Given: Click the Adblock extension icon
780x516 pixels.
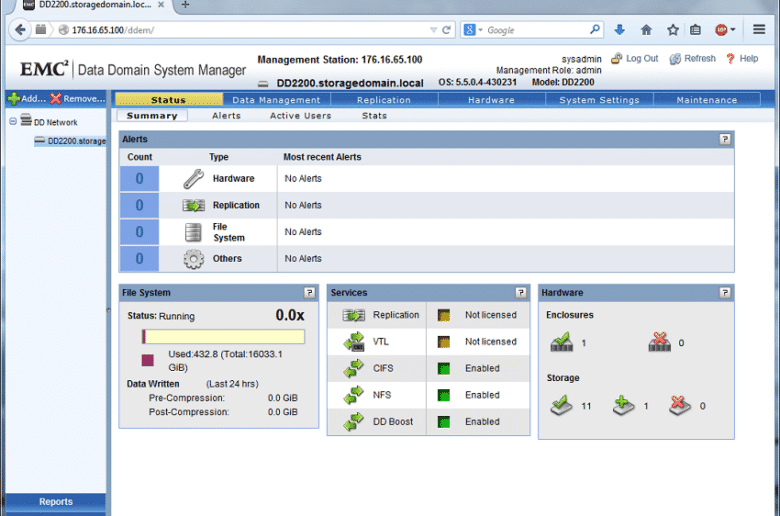Looking at the screenshot, I should [721, 30].
